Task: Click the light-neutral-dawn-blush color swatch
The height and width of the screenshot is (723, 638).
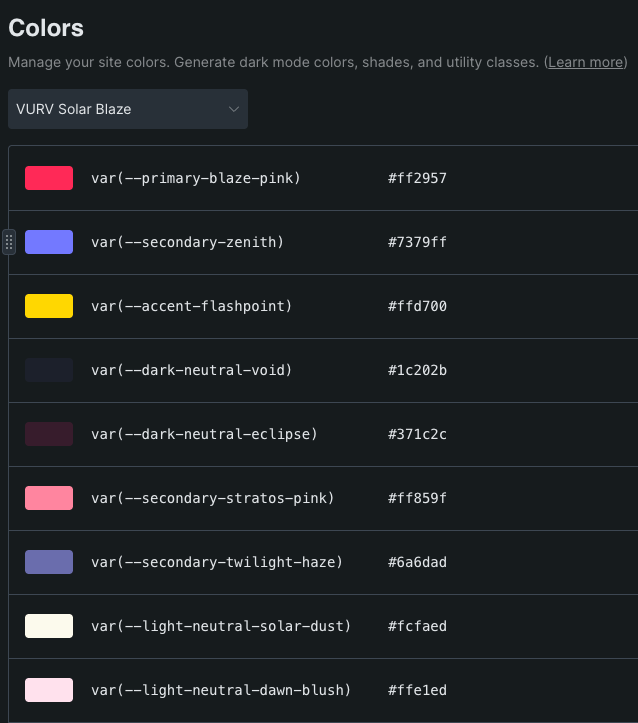Action: [49, 690]
